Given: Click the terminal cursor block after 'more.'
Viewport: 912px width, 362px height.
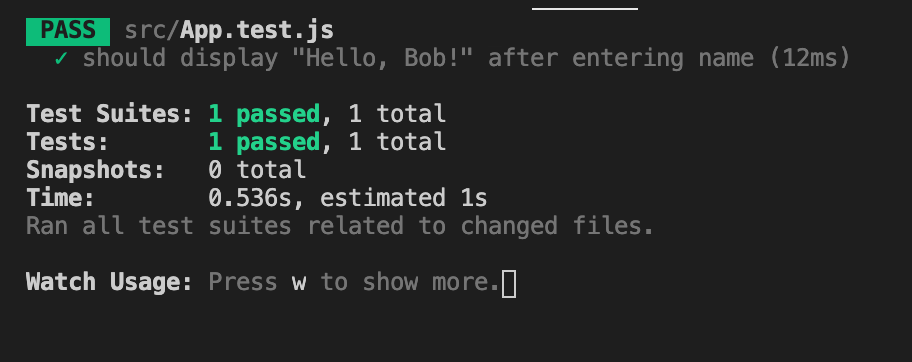Looking at the screenshot, I should 509,283.
